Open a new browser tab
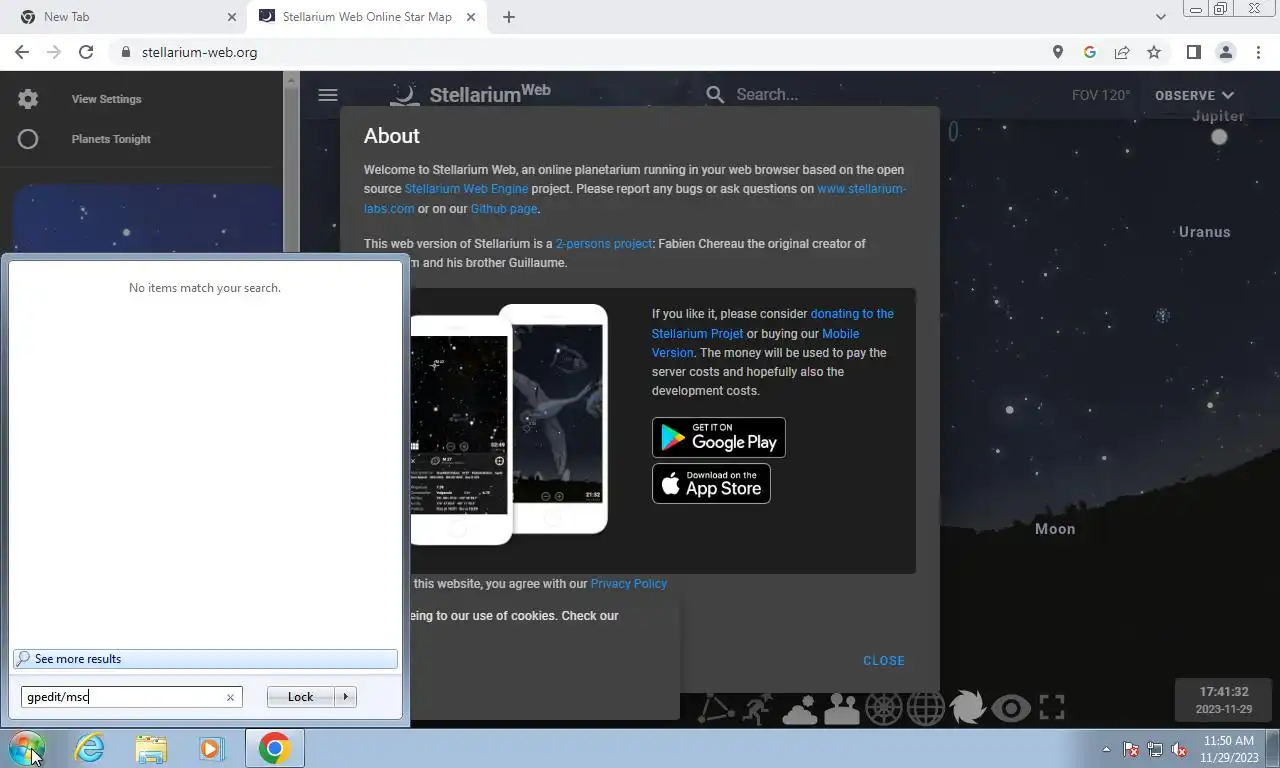The image size is (1280, 768). (x=508, y=17)
